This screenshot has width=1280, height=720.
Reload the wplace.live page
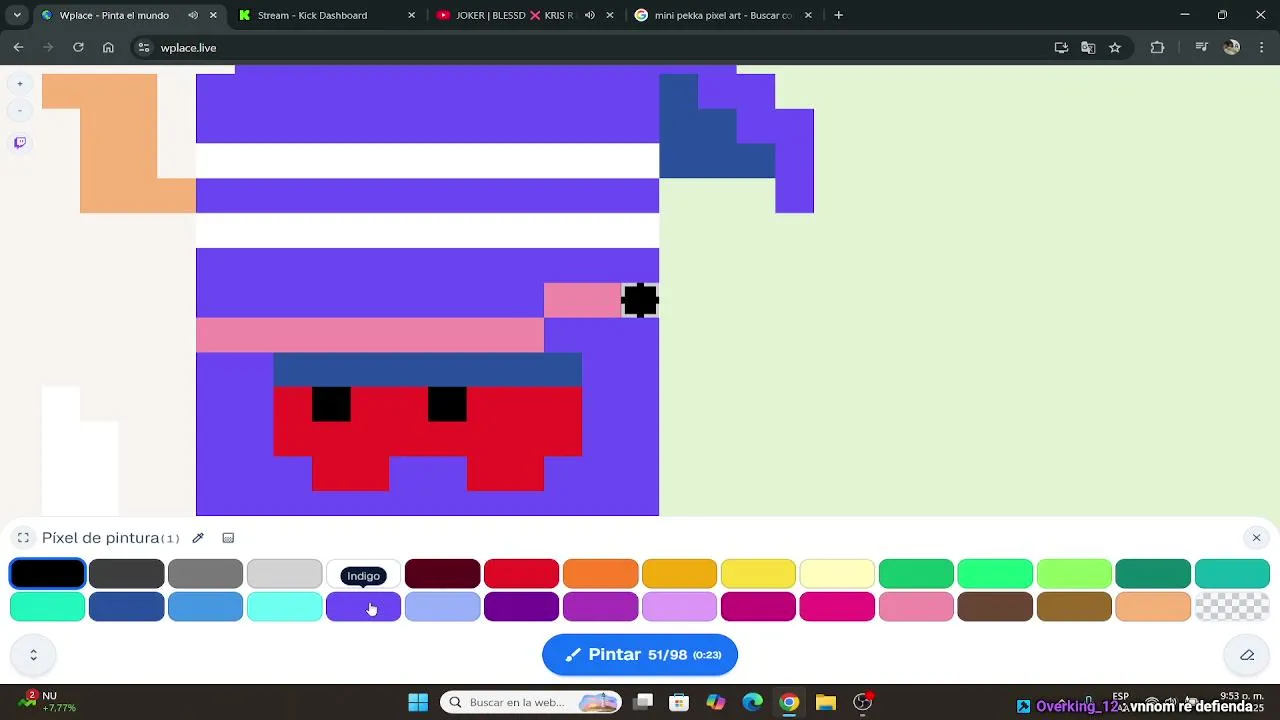pyautogui.click(x=78, y=47)
